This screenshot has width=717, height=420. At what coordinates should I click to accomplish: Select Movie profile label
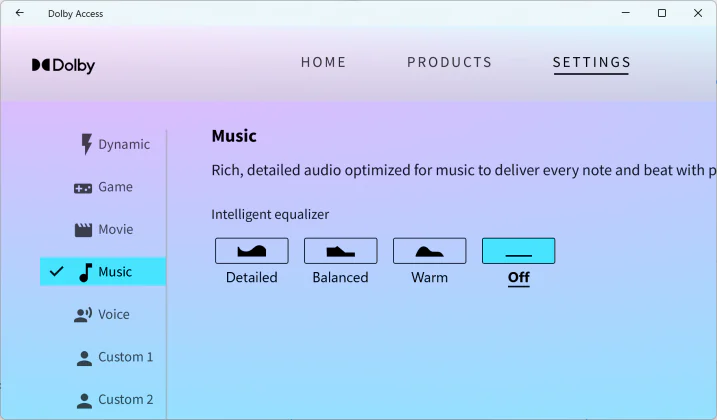pos(116,229)
